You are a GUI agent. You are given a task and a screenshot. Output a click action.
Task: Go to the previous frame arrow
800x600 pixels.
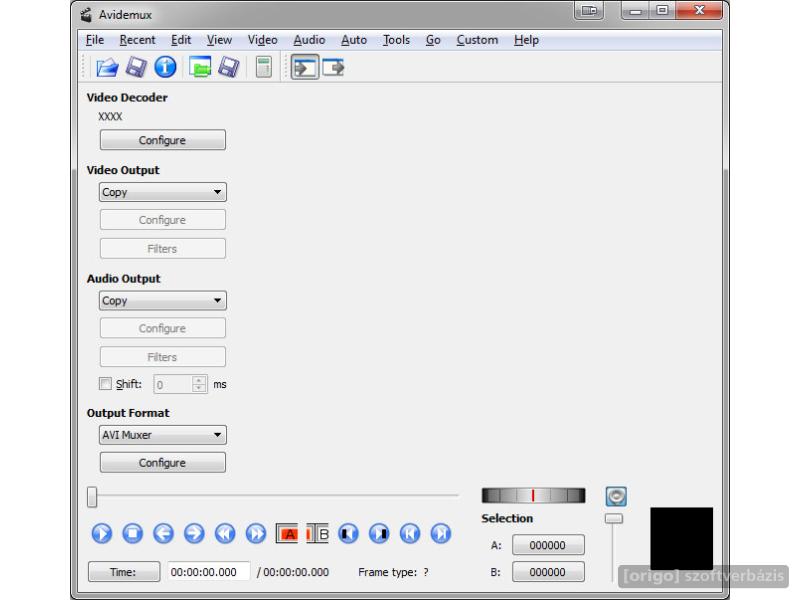[x=163, y=534]
